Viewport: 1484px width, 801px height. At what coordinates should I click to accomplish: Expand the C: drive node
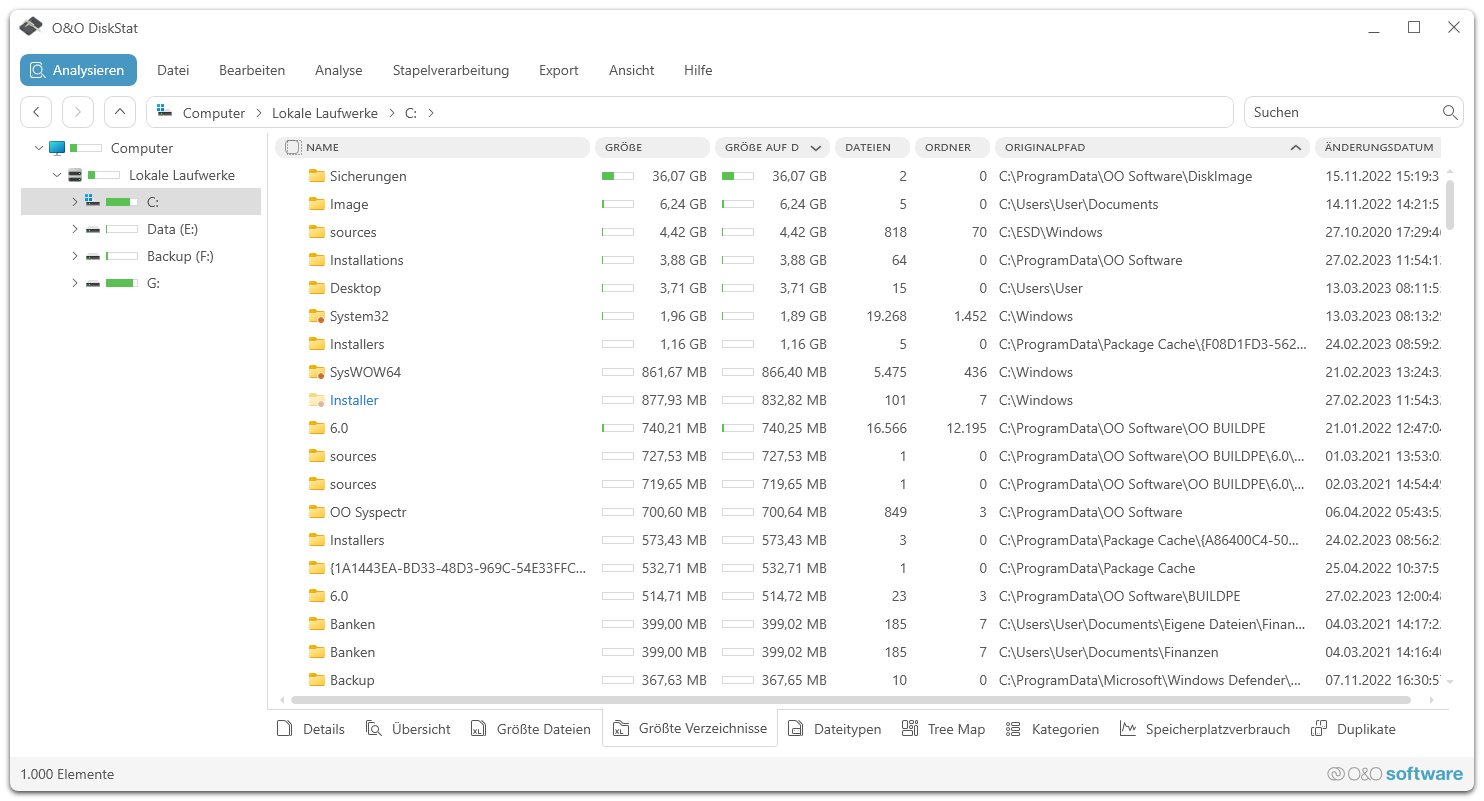(x=74, y=202)
